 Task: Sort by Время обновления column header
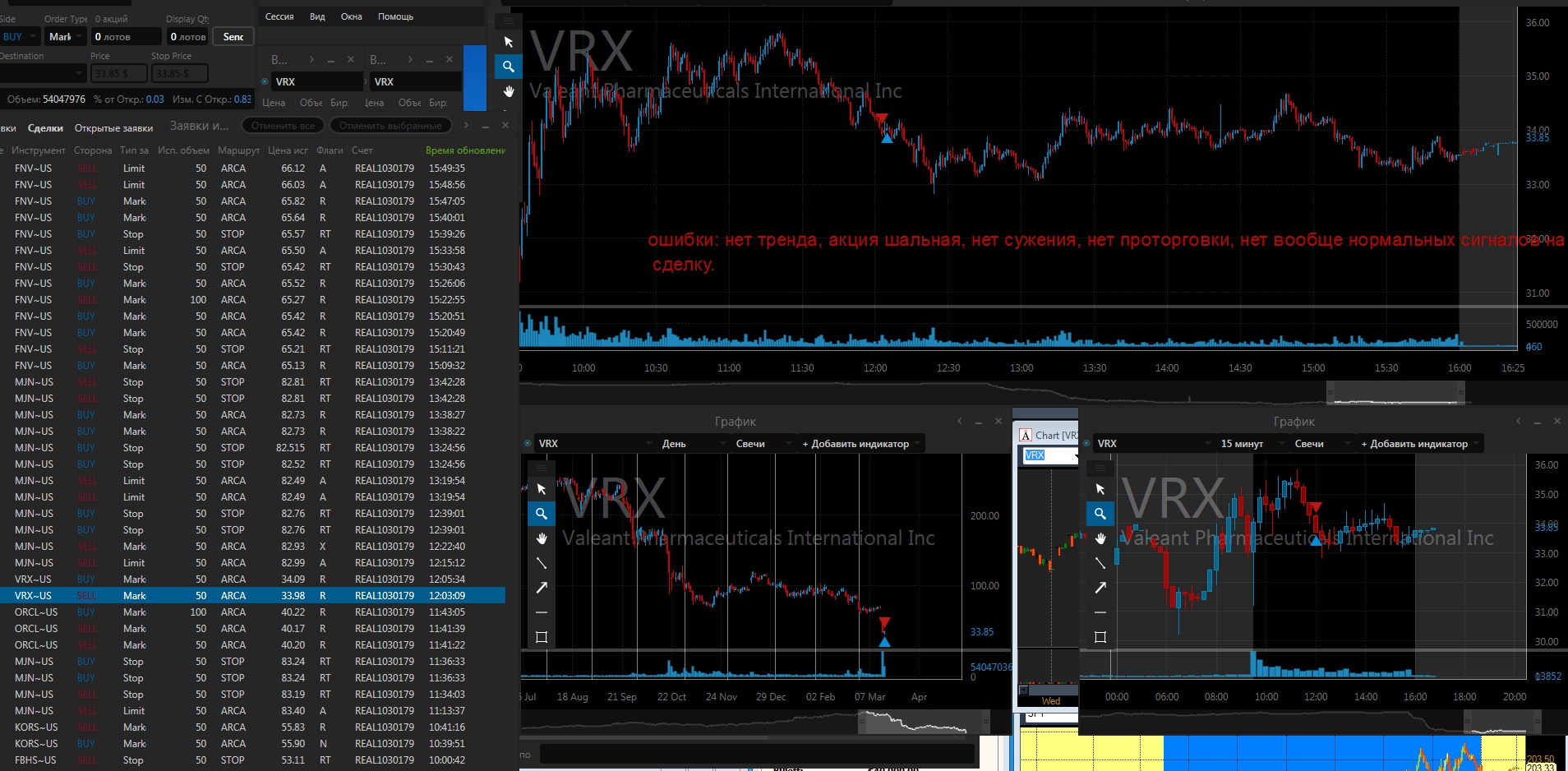[465, 150]
